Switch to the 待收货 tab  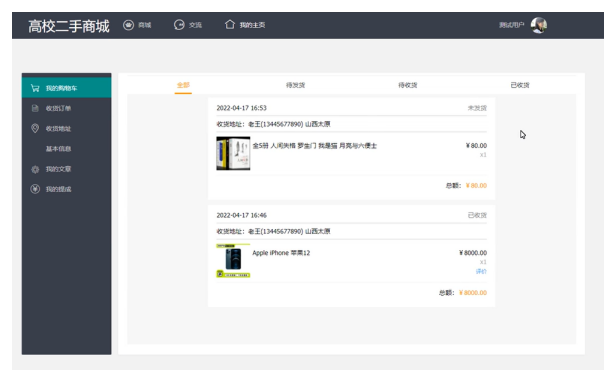(408, 85)
